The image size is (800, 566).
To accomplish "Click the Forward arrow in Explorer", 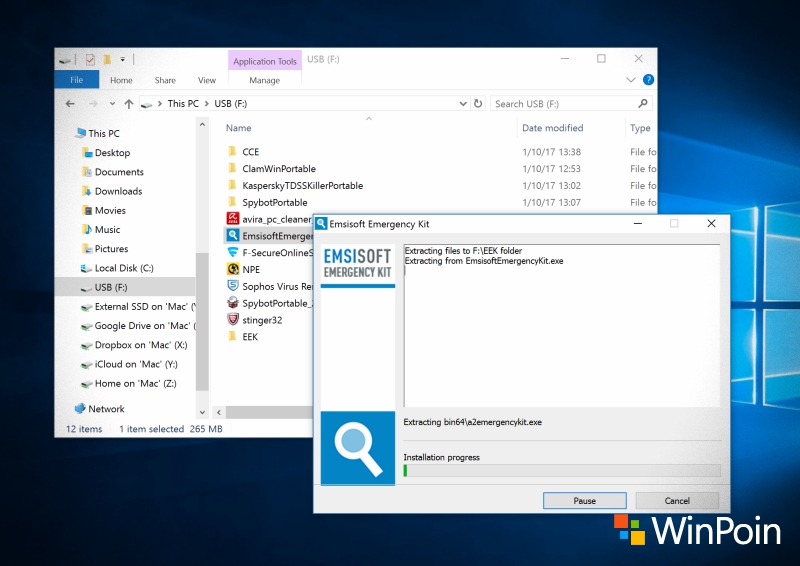I will 93,104.
